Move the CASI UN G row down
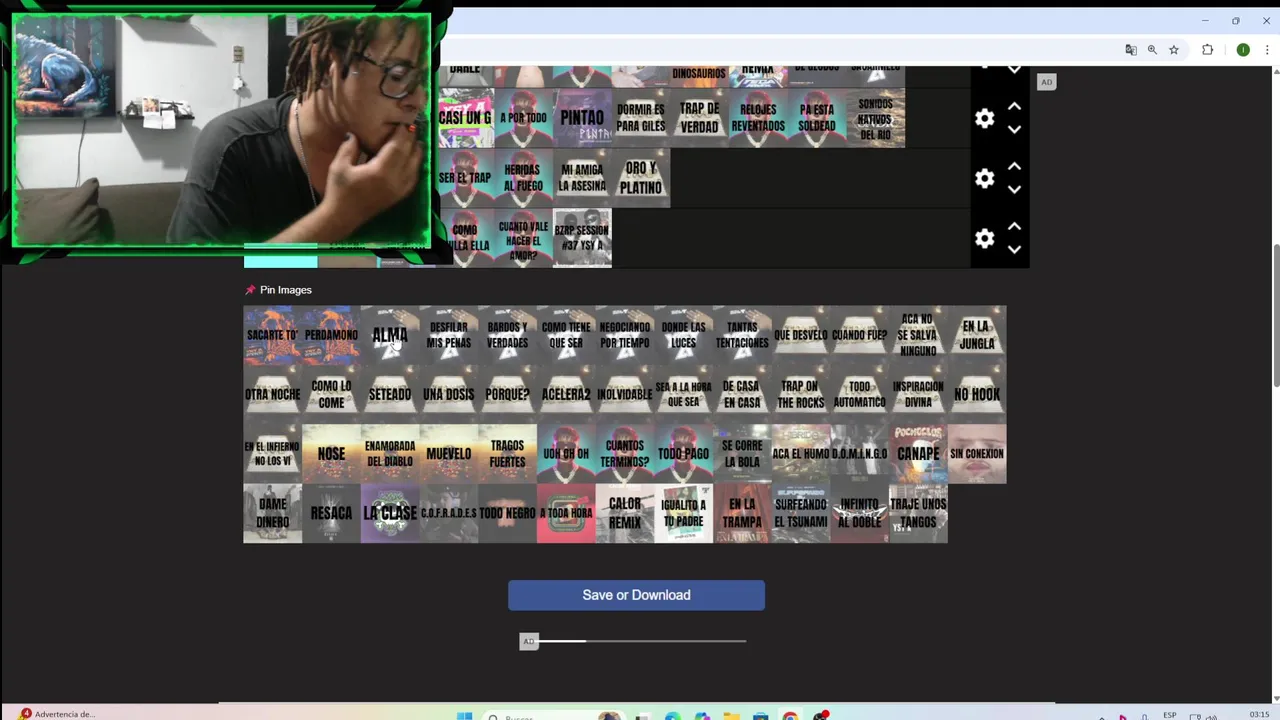 coord(1014,130)
